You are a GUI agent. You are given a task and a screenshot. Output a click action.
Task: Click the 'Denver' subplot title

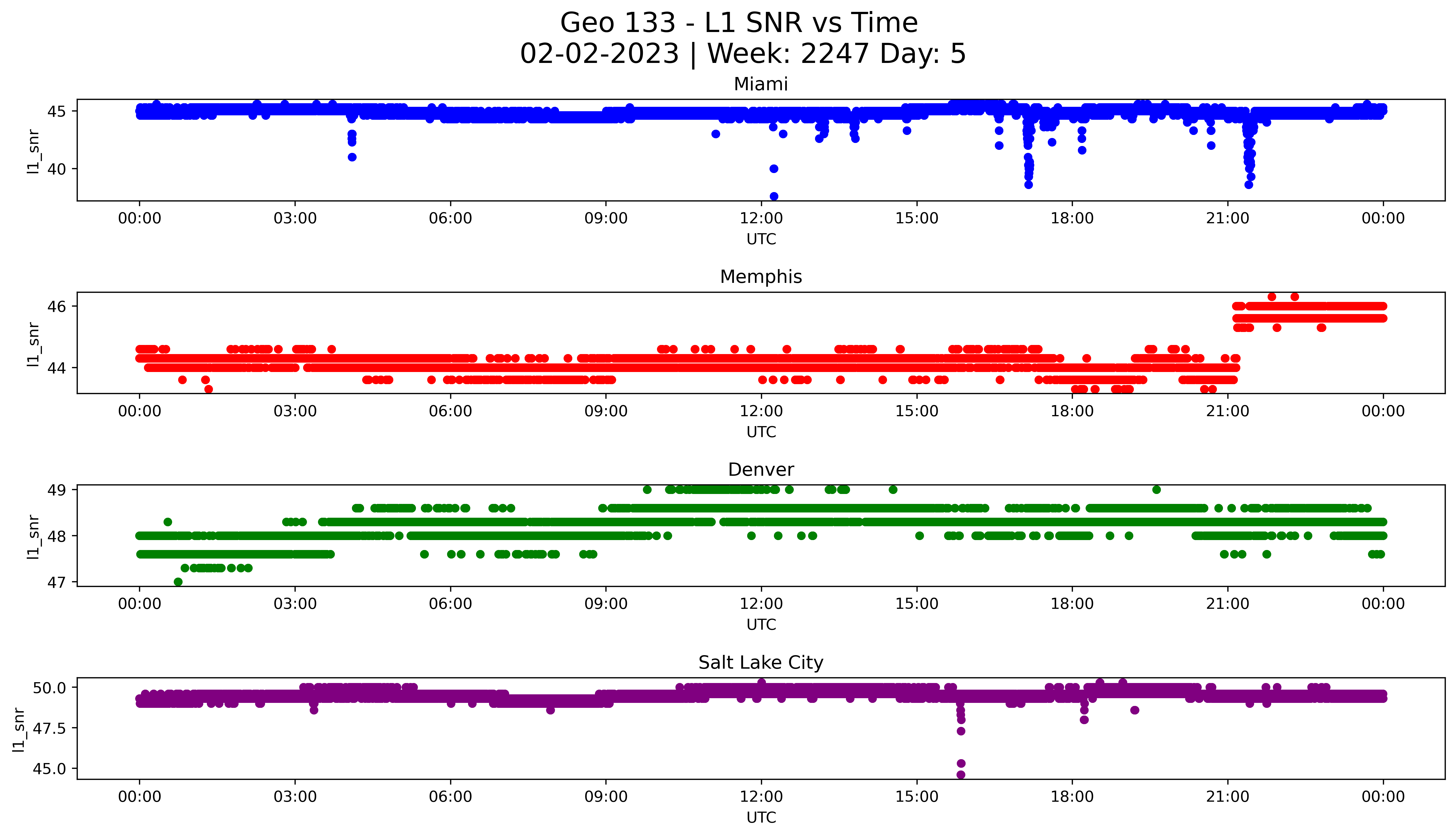760,470
